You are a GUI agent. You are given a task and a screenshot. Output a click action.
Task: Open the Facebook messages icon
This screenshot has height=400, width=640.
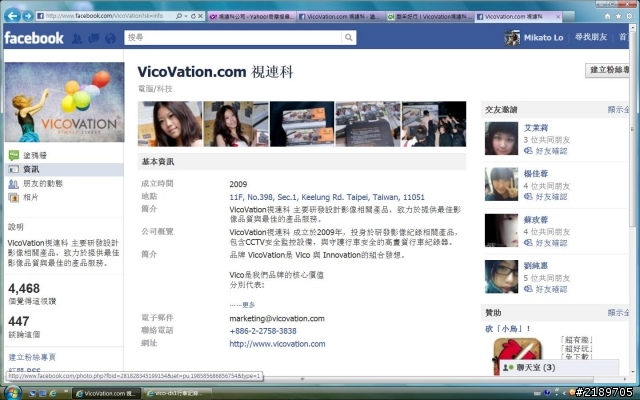coord(93,38)
